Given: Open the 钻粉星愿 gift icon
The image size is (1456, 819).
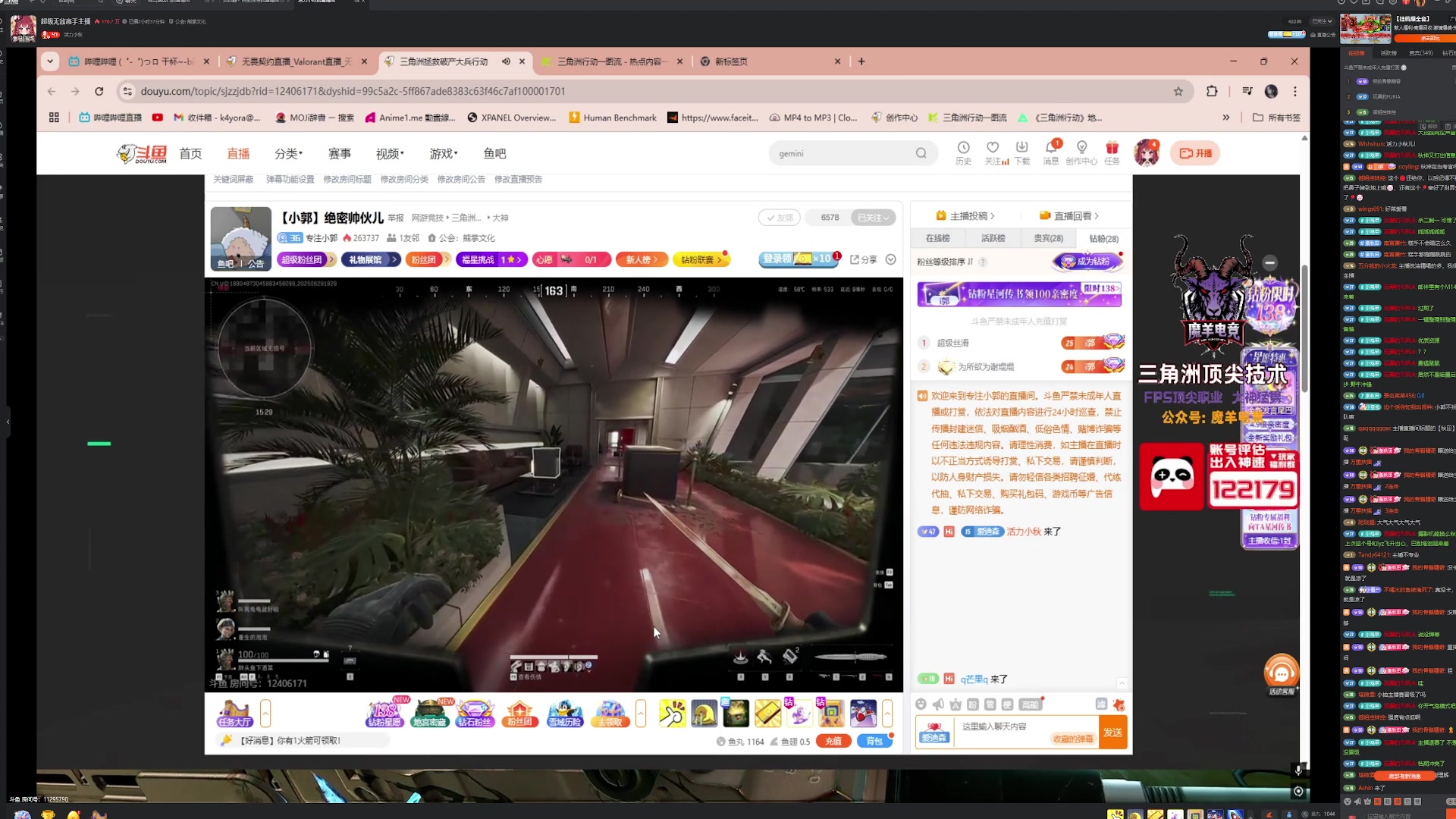Looking at the screenshot, I should 384,714.
